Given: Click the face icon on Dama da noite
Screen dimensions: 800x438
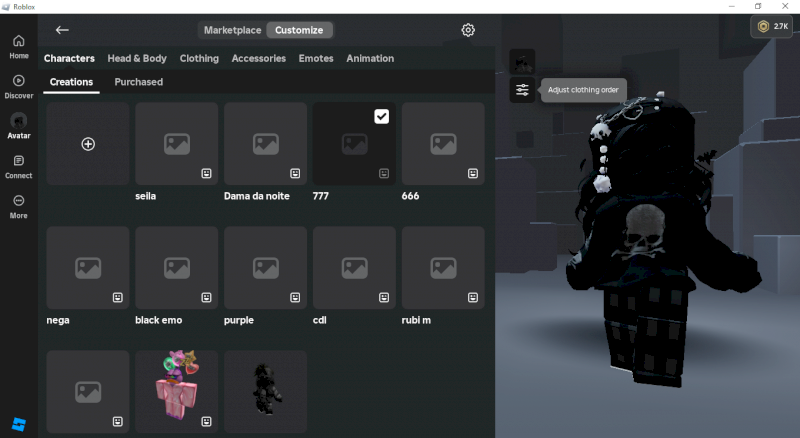Looking at the screenshot, I should click(295, 174).
